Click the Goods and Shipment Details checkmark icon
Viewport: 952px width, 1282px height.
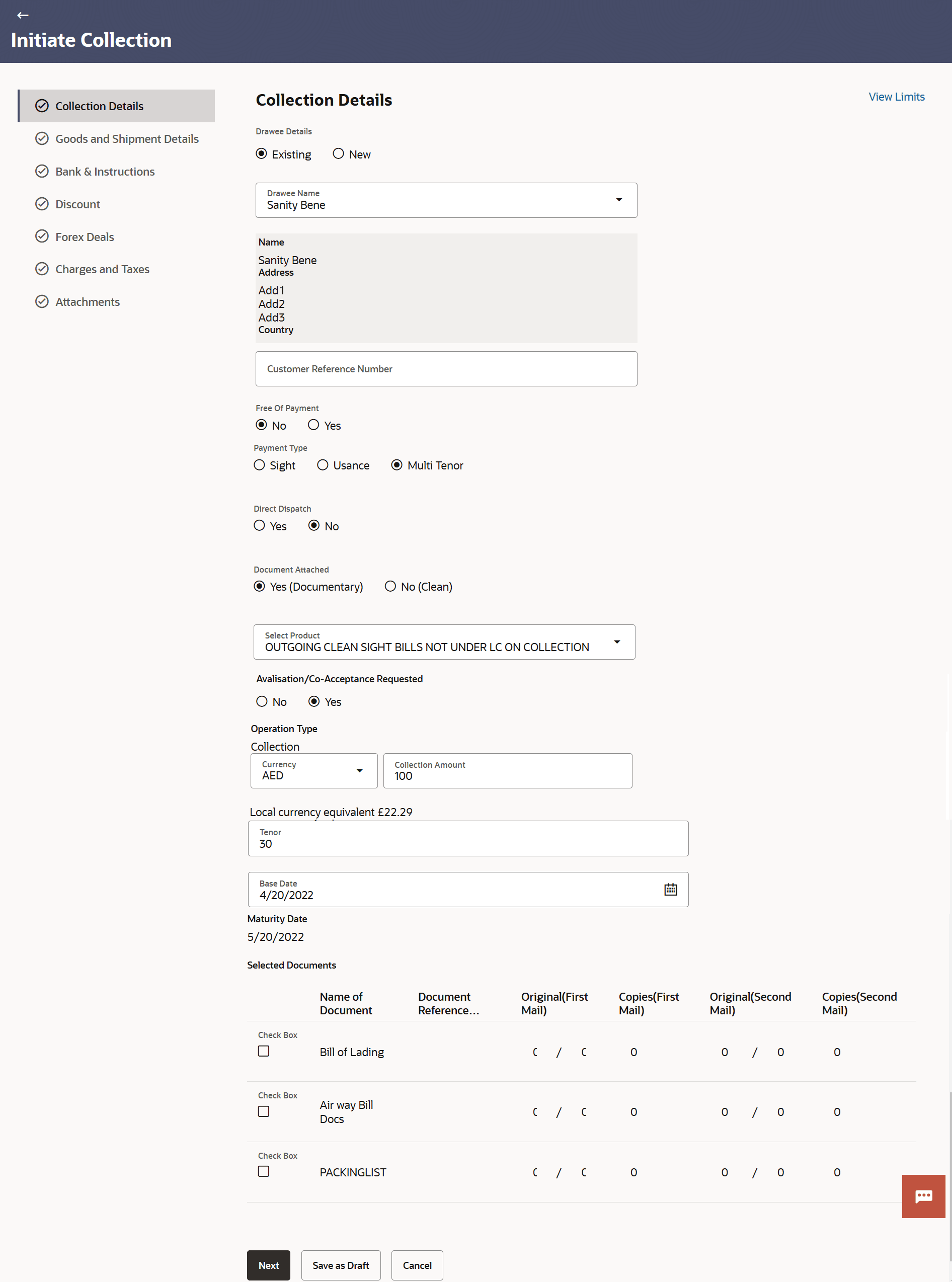coord(42,139)
